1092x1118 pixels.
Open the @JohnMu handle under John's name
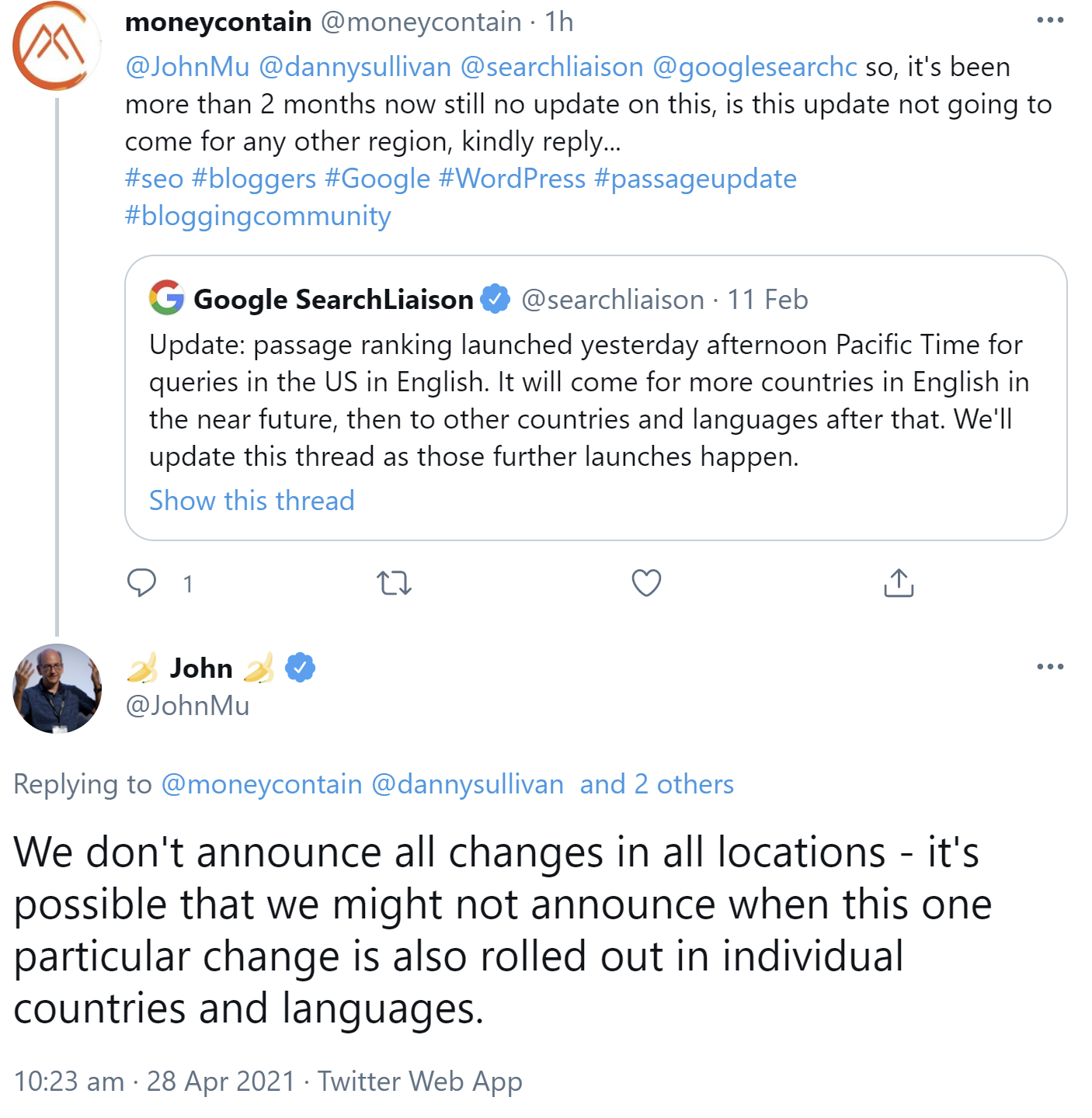187,705
